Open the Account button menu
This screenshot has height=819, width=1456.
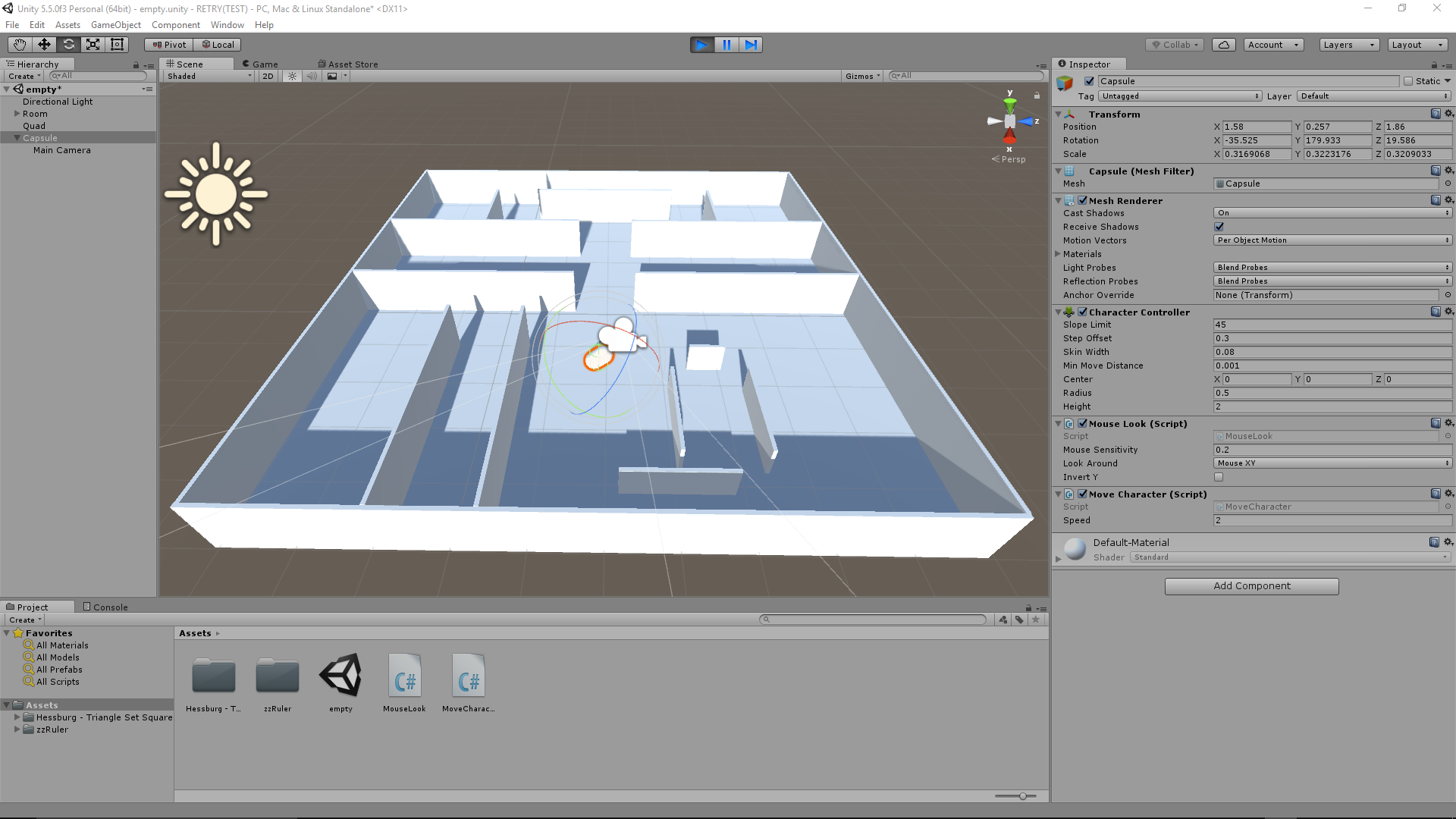pos(1273,45)
